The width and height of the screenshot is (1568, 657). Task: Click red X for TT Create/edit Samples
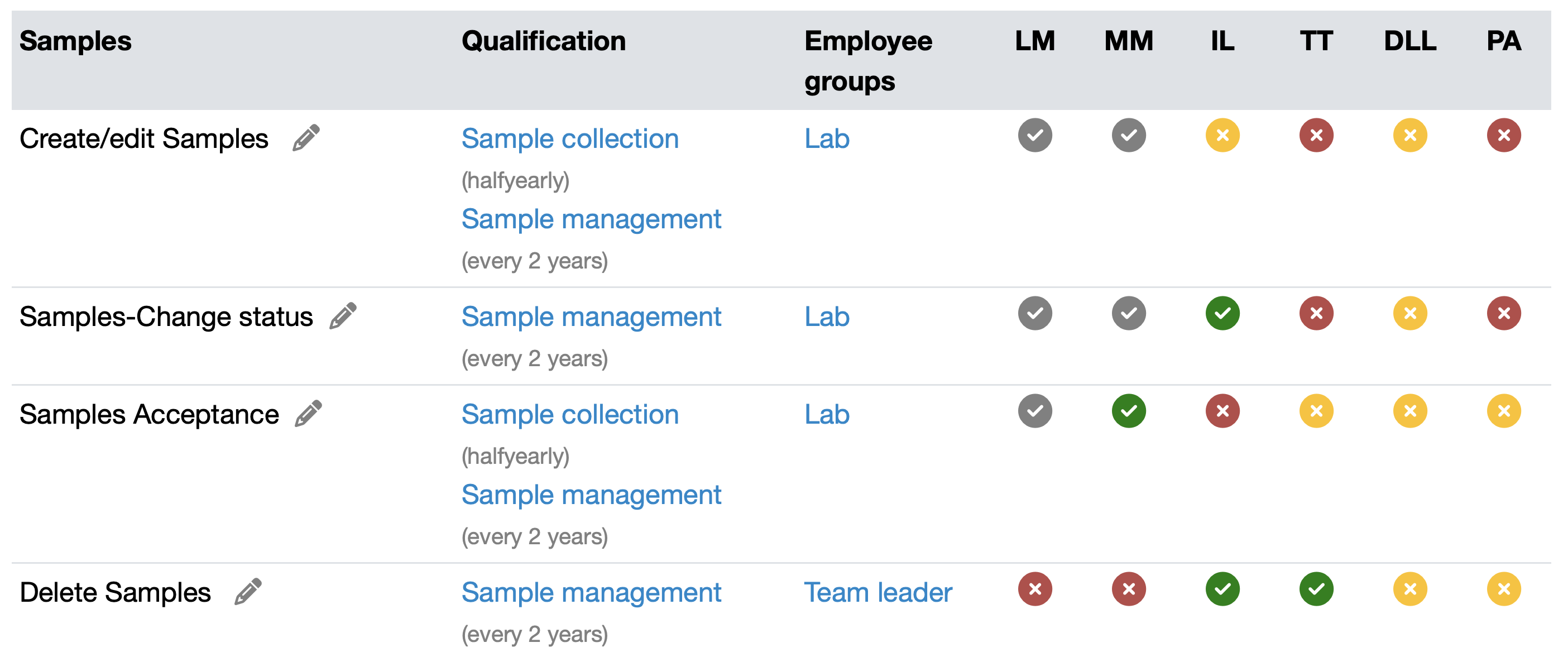[1316, 135]
